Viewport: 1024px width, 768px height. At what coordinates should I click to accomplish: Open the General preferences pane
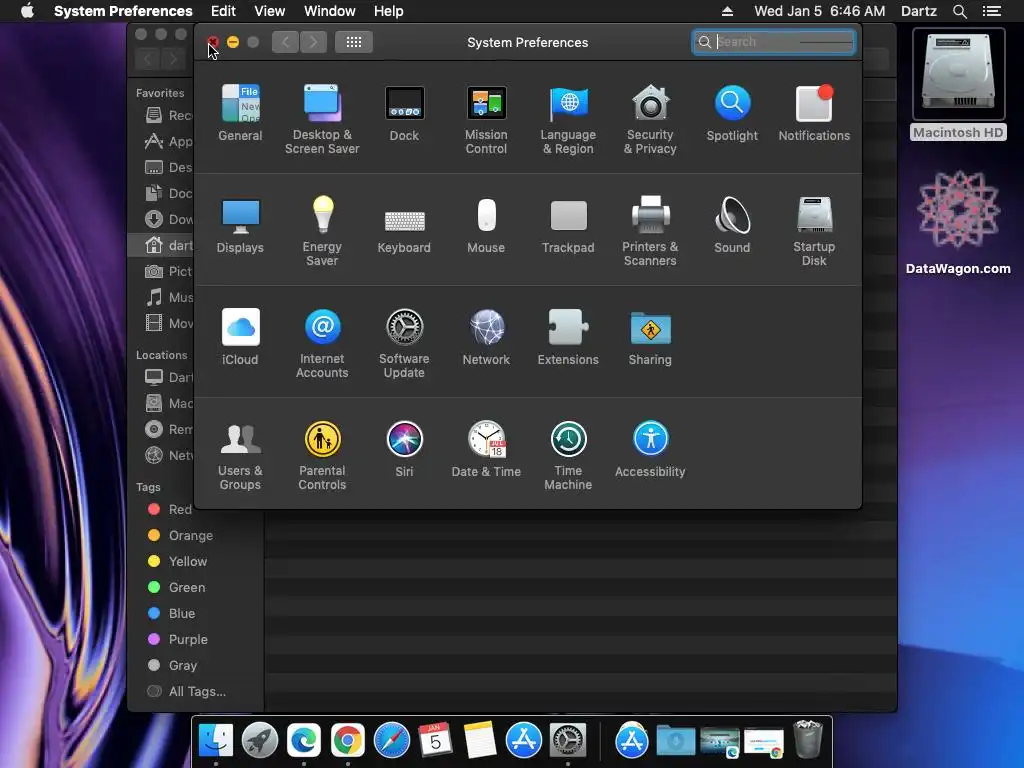point(240,113)
